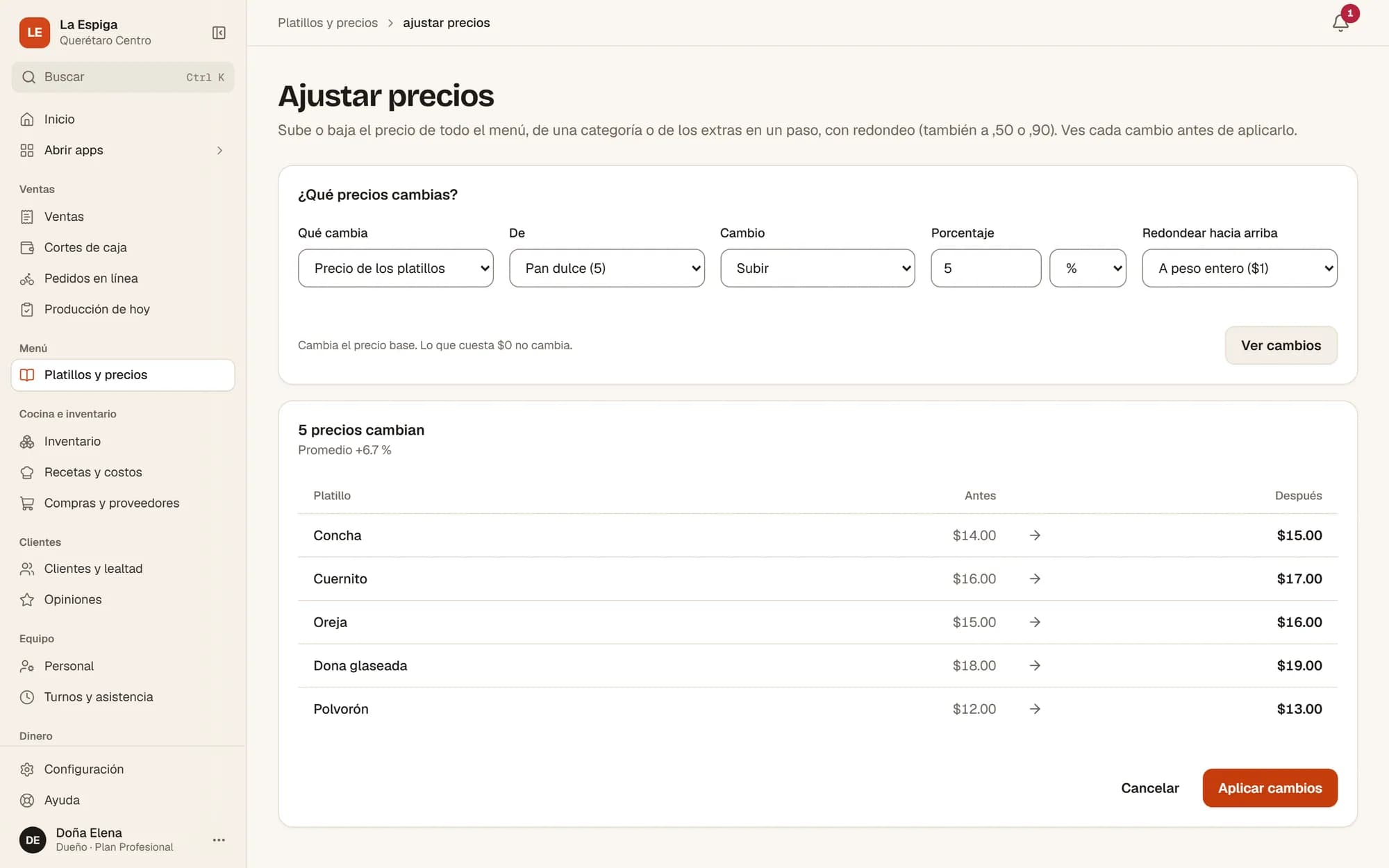The height and width of the screenshot is (868, 1389).
Task: Click the La Espiga restaurant logo
Action: tap(35, 33)
